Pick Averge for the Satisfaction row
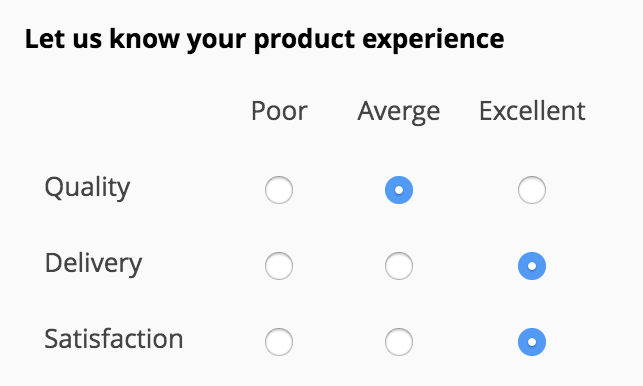Viewport: 643px width, 386px height. (x=399, y=342)
